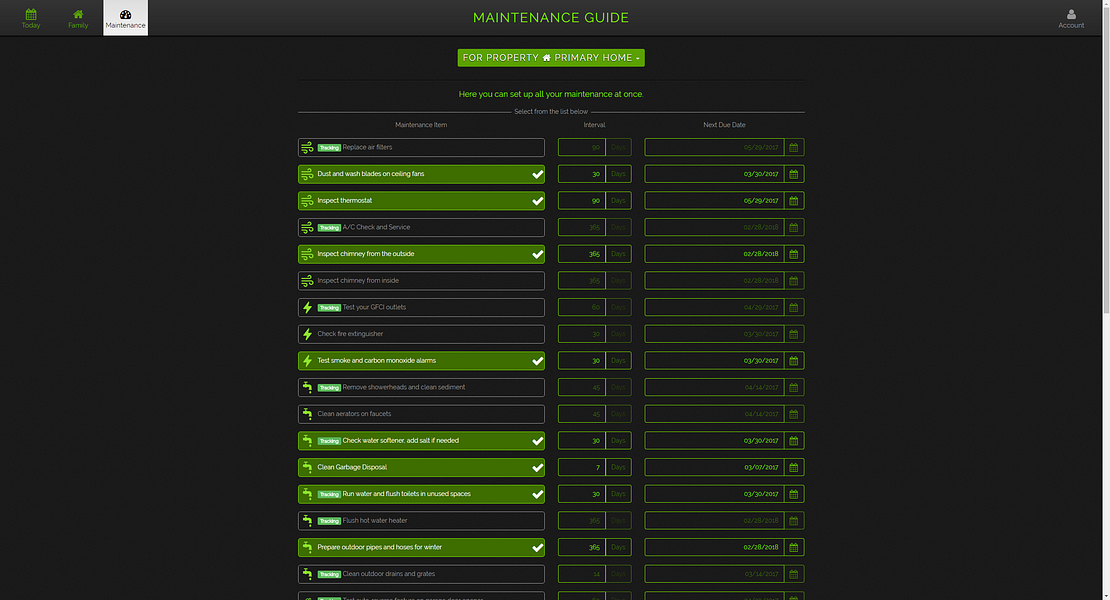This screenshot has height=600, width=1110.
Task: Open calendar picker for Replace air filters date
Action: click(794, 147)
